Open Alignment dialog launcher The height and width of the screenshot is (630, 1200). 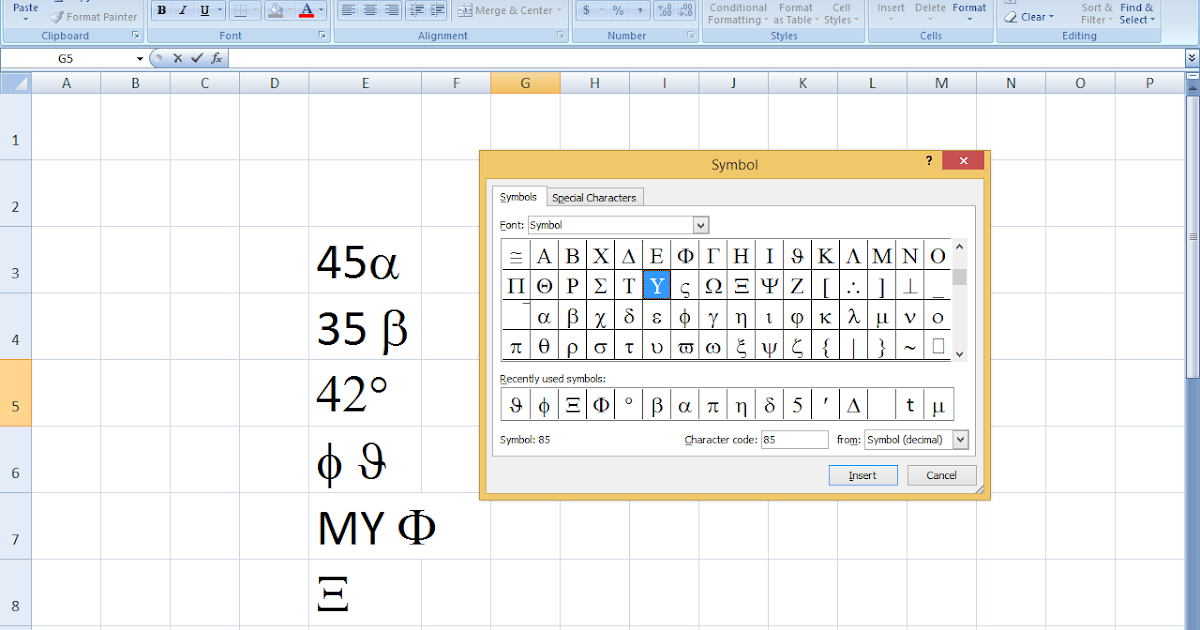tap(561, 35)
